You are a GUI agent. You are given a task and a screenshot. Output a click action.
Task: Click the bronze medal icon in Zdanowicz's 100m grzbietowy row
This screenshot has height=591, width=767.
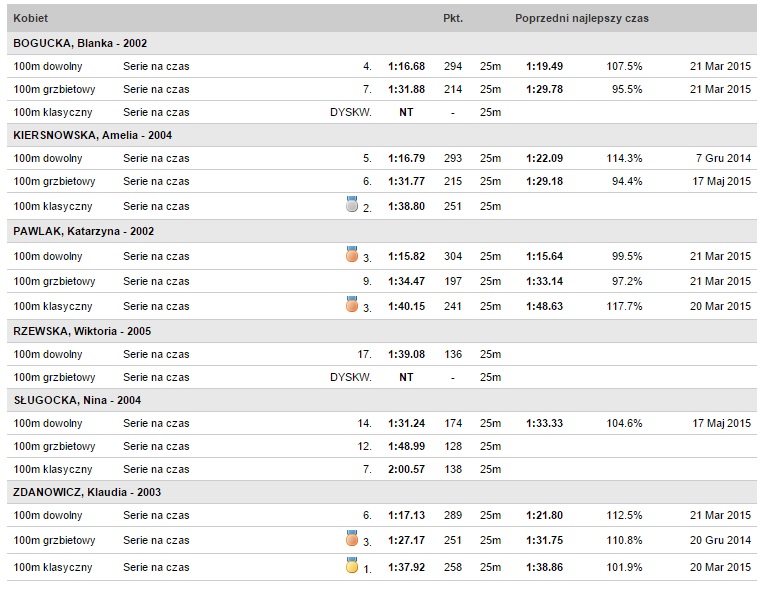point(352,538)
